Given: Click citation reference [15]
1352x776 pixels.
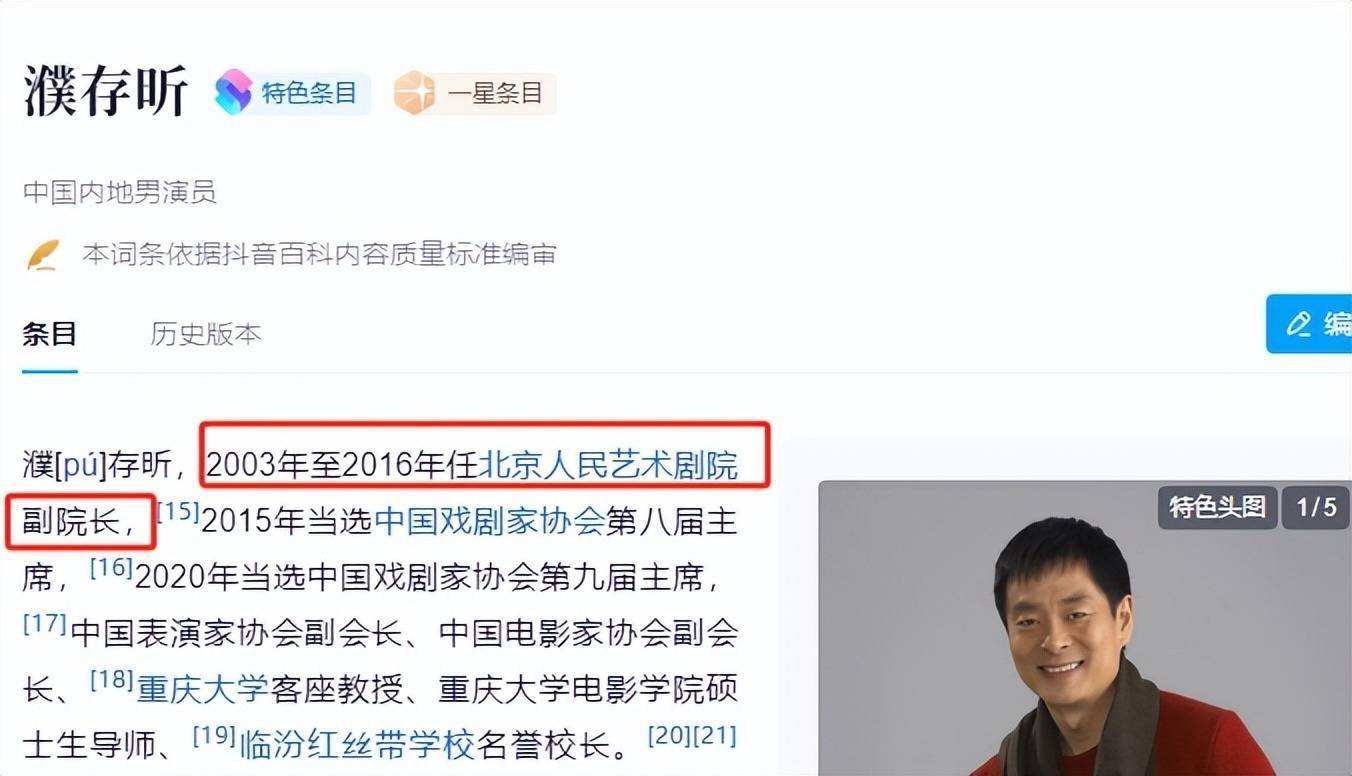Looking at the screenshot, I should [x=180, y=512].
